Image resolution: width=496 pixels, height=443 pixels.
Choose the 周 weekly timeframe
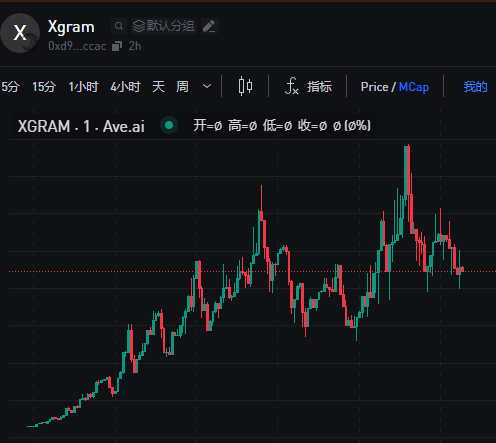pos(182,87)
